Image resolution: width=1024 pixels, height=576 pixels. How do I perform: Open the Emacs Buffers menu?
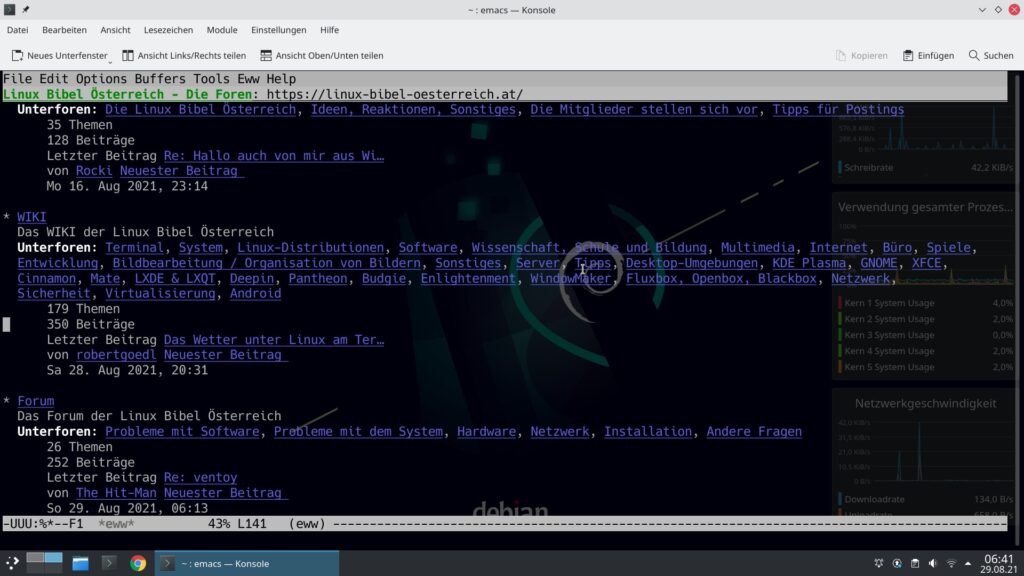click(x=160, y=79)
